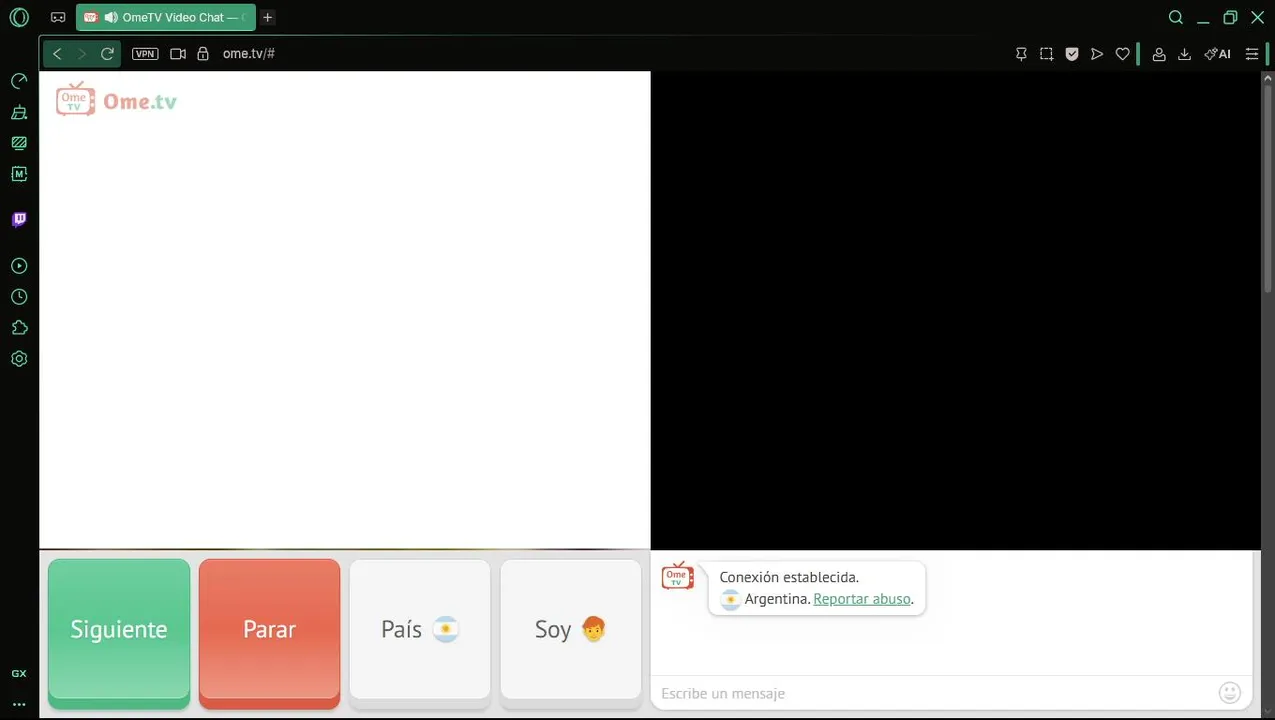Open GX Mods striped icon in sidebar
The image size is (1275, 720).
click(19, 143)
